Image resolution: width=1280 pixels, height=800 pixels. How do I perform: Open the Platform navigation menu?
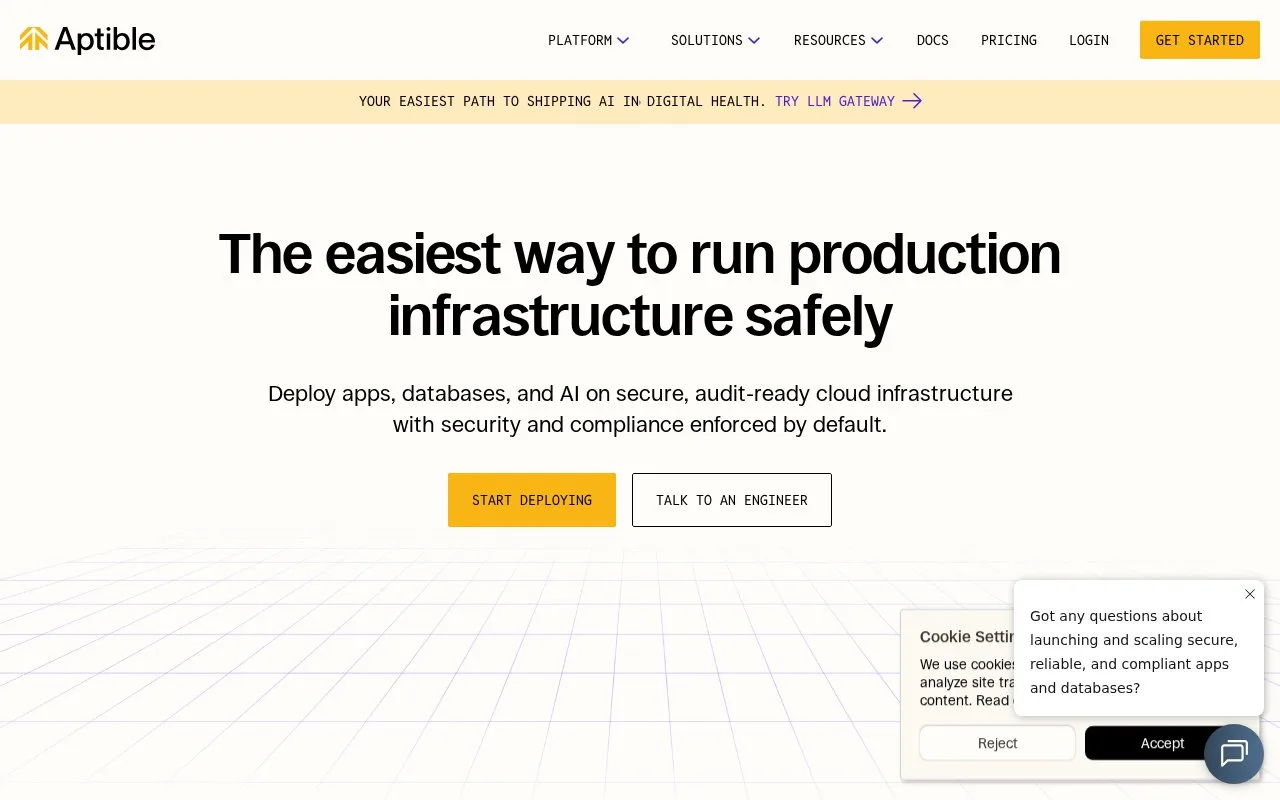click(588, 41)
